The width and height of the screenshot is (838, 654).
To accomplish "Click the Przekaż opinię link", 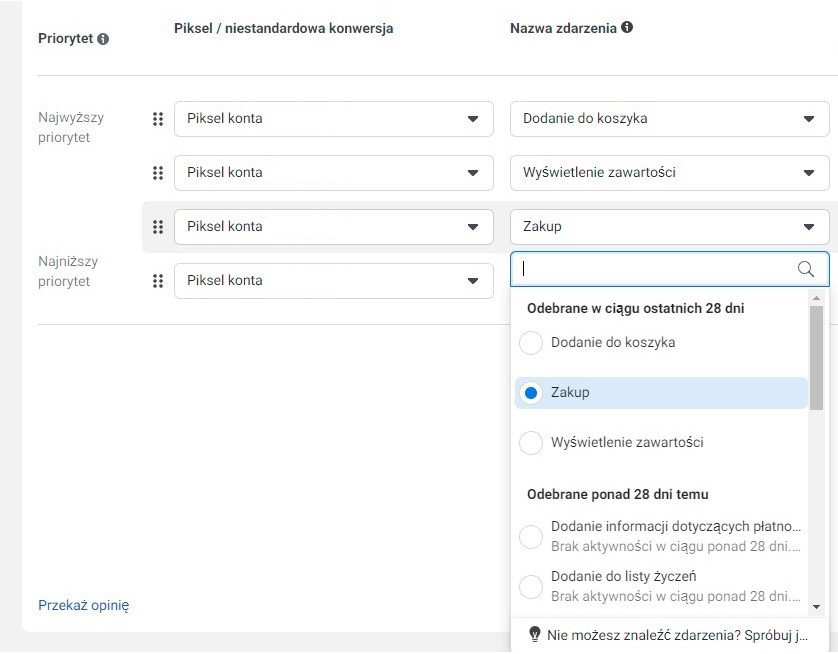I will click(83, 605).
